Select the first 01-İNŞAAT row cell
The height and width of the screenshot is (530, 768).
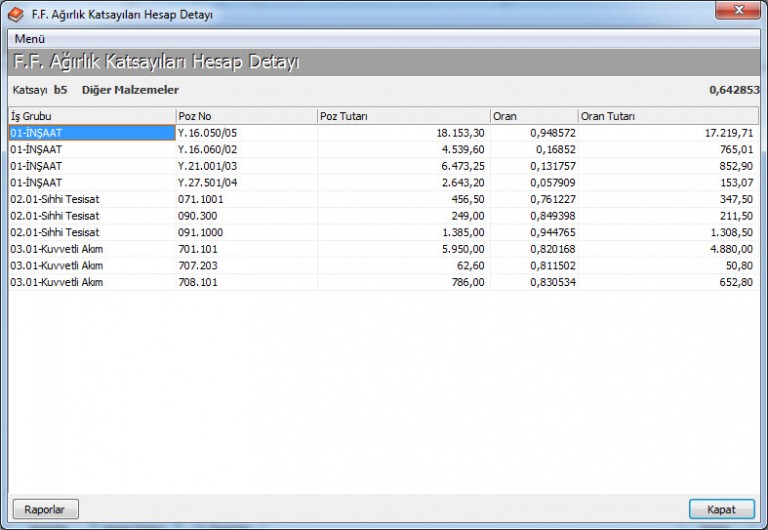tap(90, 132)
